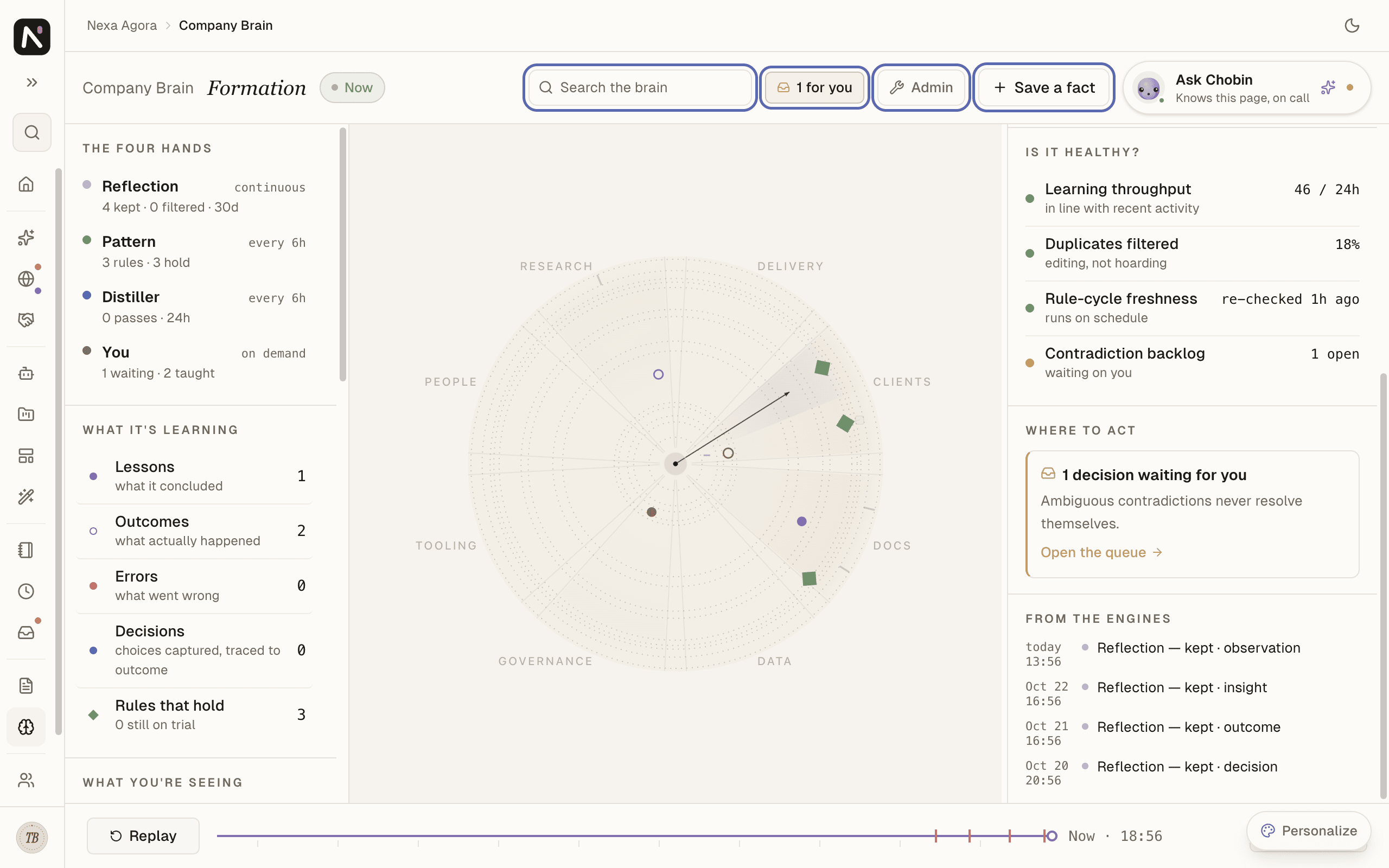This screenshot has height=868, width=1389.
Task: Open the globe icon in sidebar
Action: click(x=27, y=279)
